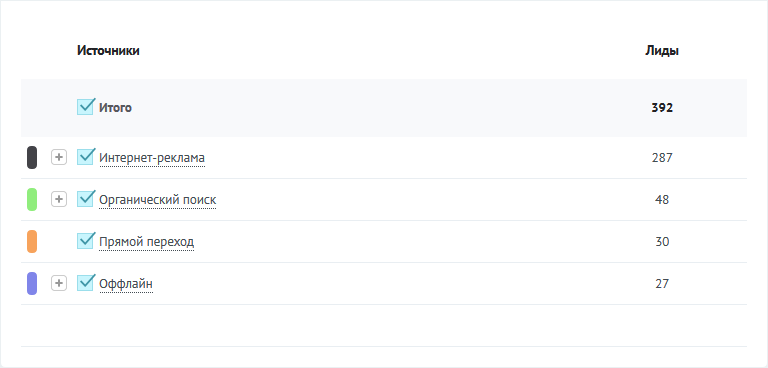
Task: Click the dark gray Интернет-реклама color marker
Action: pyautogui.click(x=32, y=157)
